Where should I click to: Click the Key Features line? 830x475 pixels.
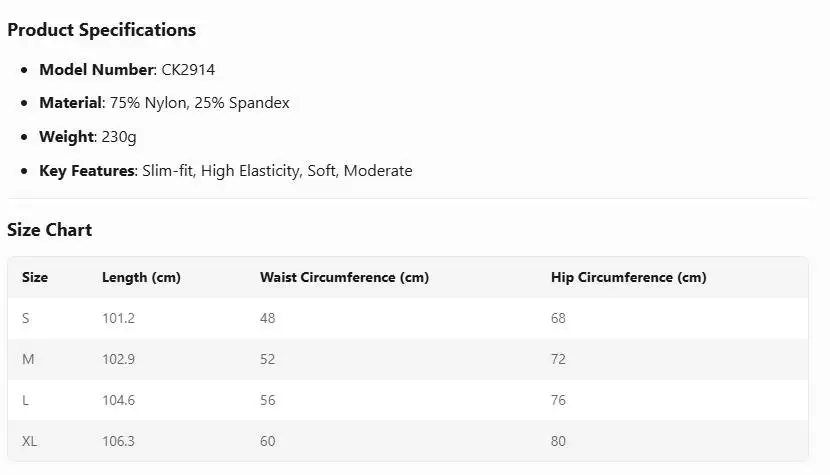225,171
